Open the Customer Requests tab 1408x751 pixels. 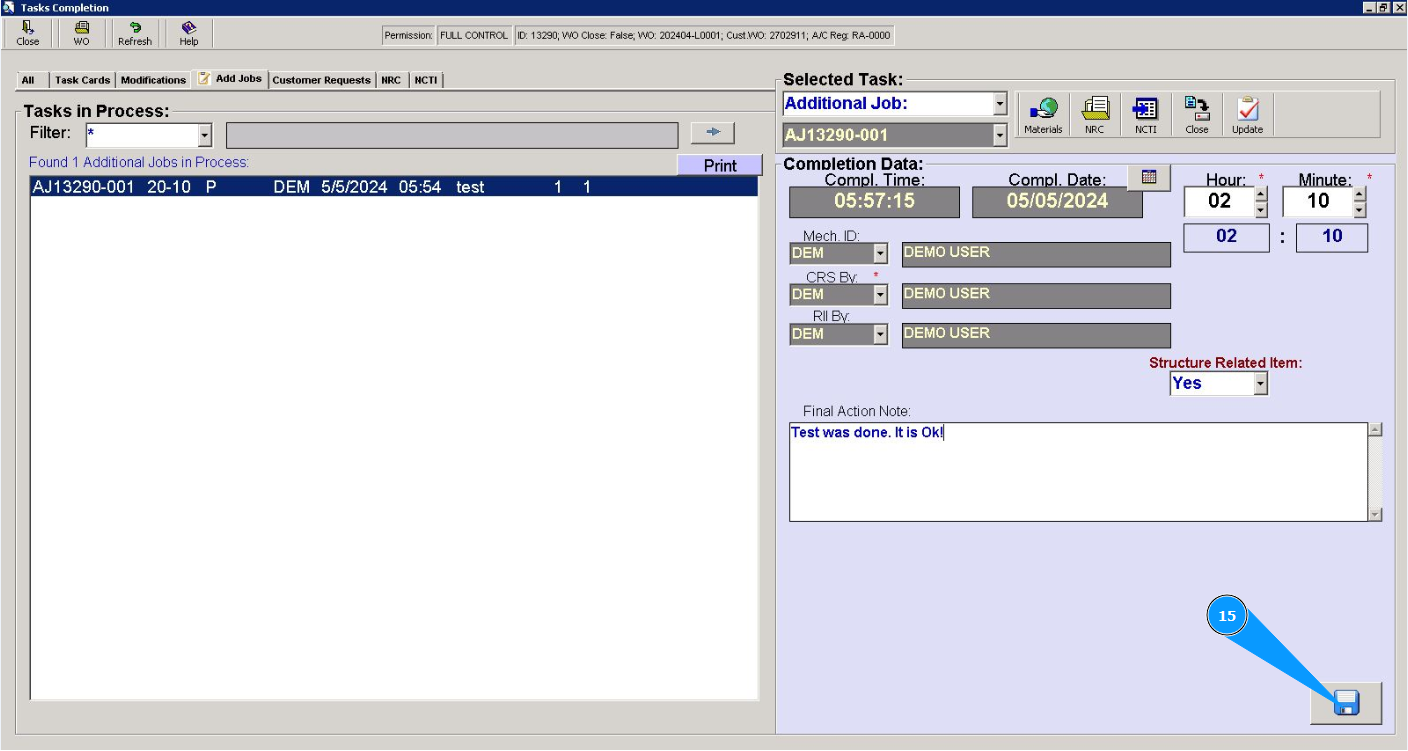click(x=321, y=80)
